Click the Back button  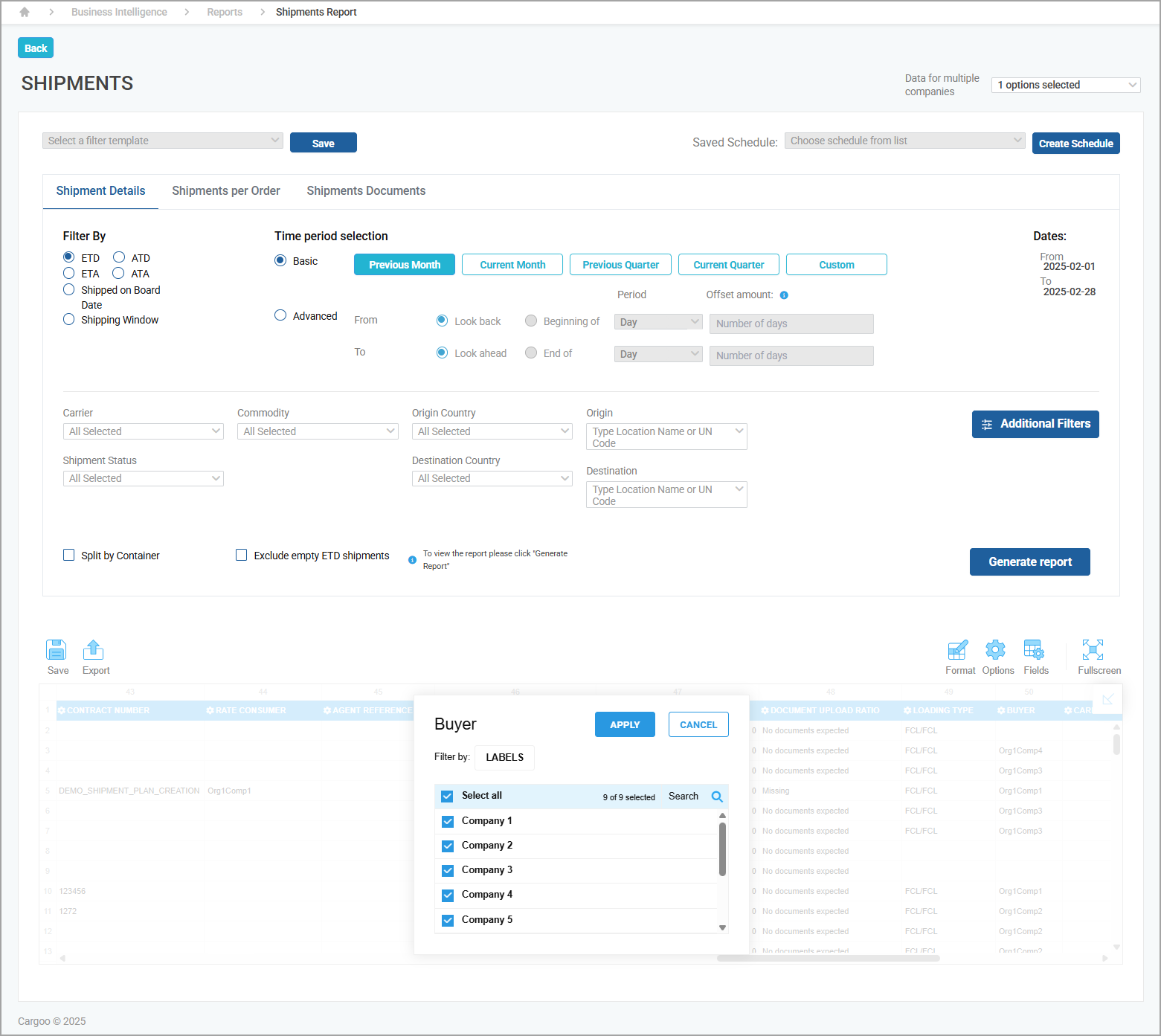tap(36, 48)
